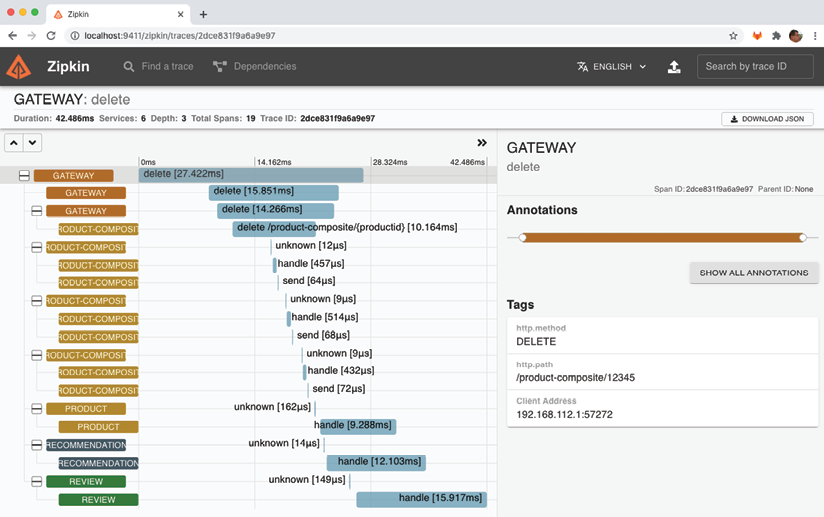
Task: Click the expand-all down chevron button
Action: tap(33, 142)
